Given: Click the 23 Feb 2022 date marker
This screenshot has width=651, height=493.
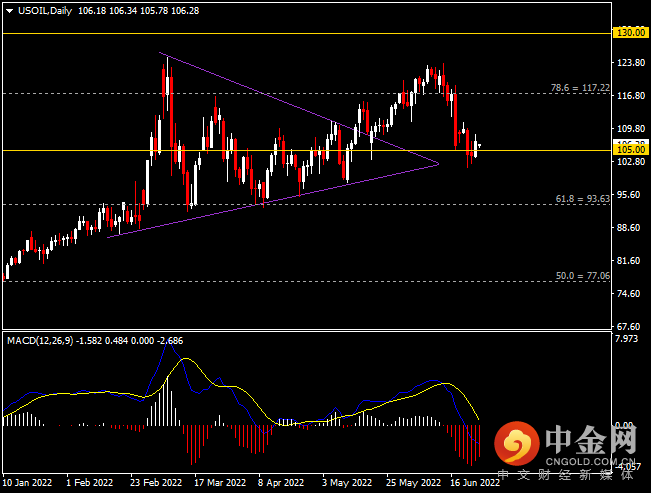Looking at the screenshot, I should [x=156, y=483].
